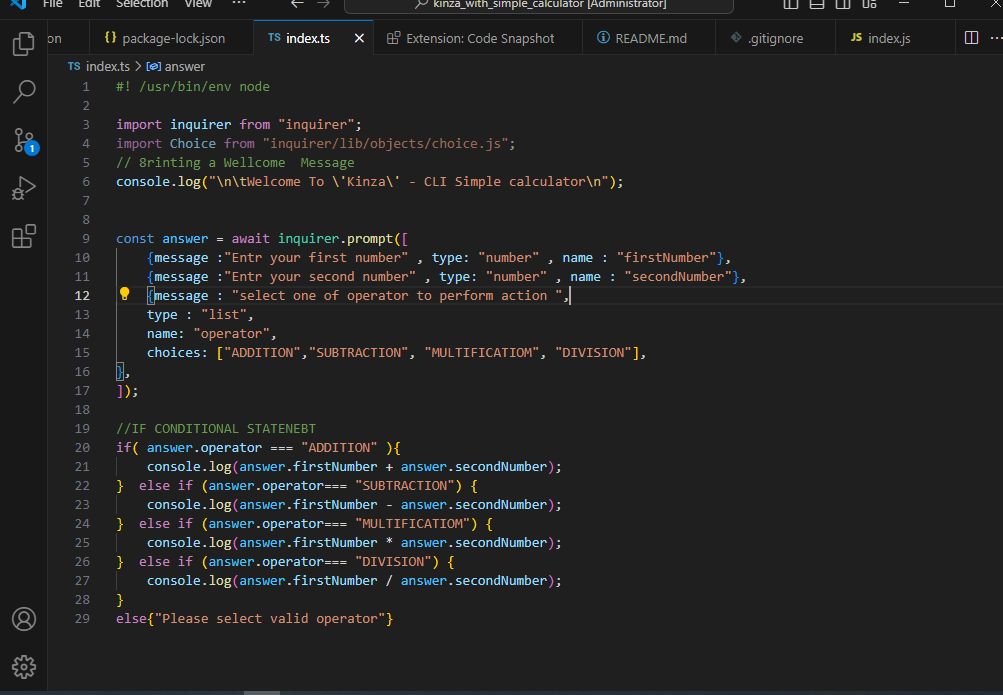Click the go forward navigation arrow

[x=325, y=4]
